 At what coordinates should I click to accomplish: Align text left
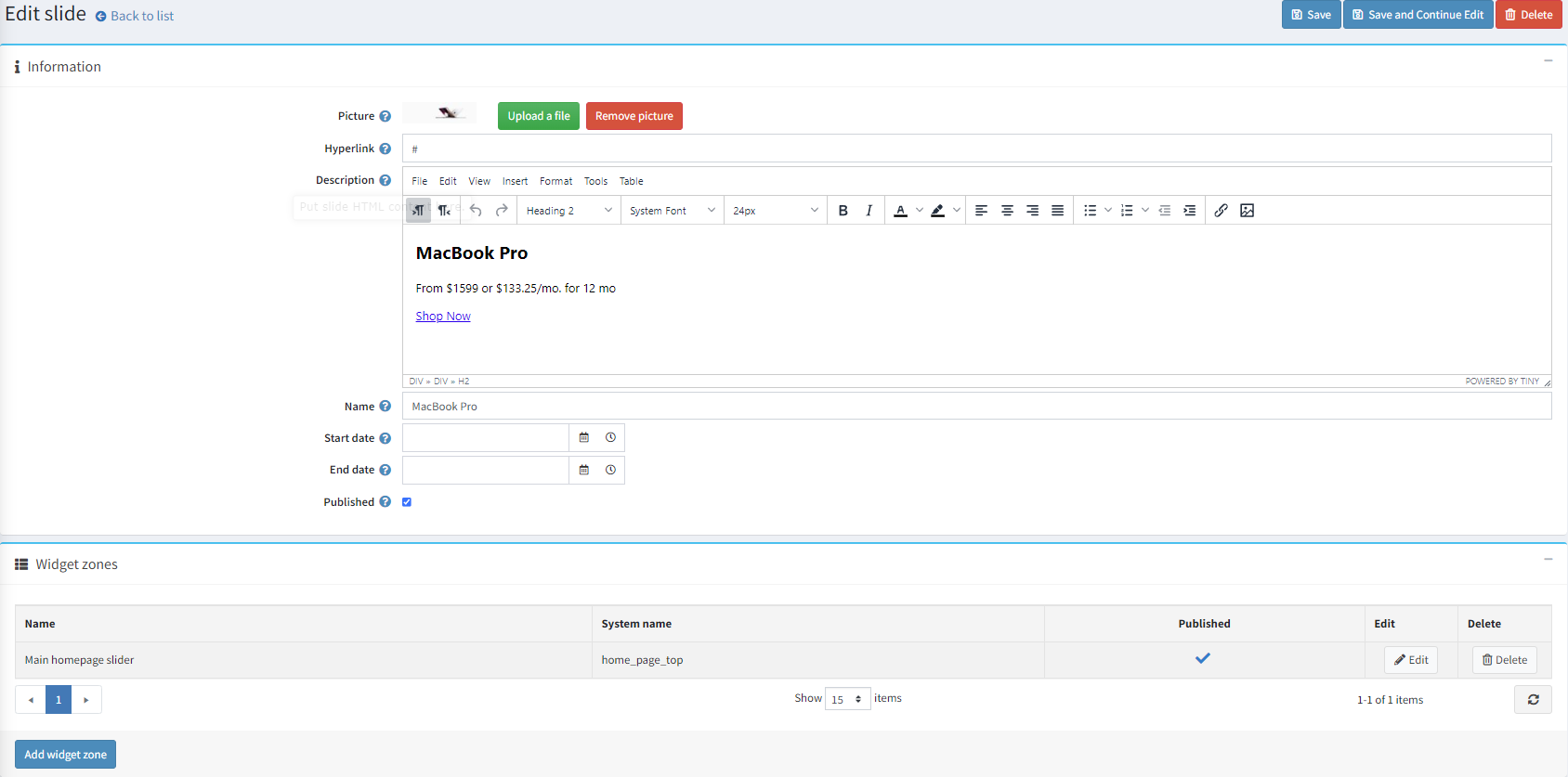coord(981,211)
